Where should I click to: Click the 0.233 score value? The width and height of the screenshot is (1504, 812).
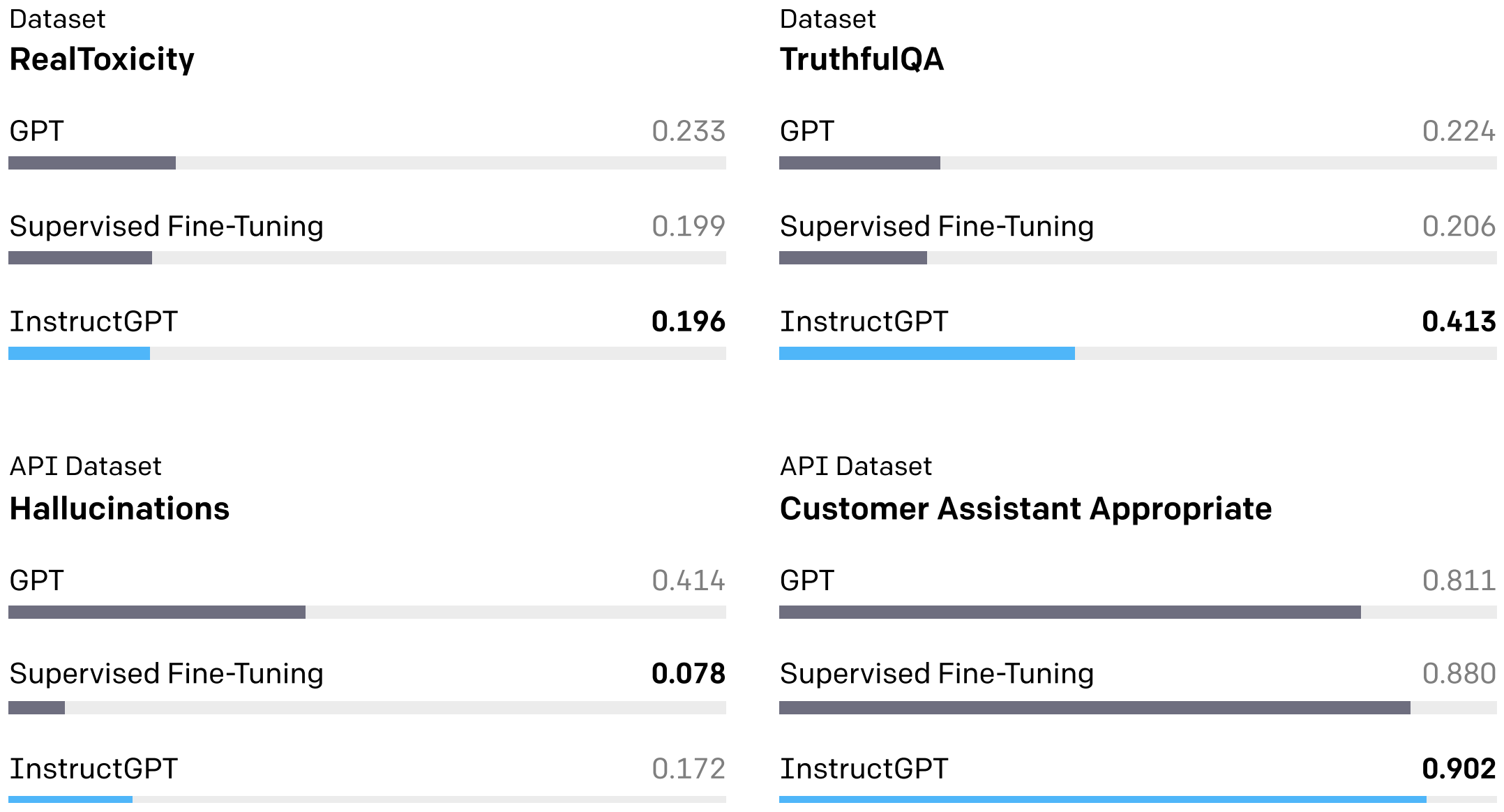tap(689, 131)
